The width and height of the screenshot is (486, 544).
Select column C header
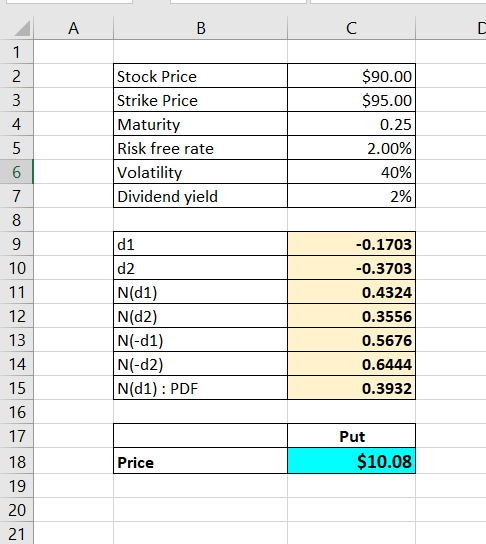coord(351,28)
